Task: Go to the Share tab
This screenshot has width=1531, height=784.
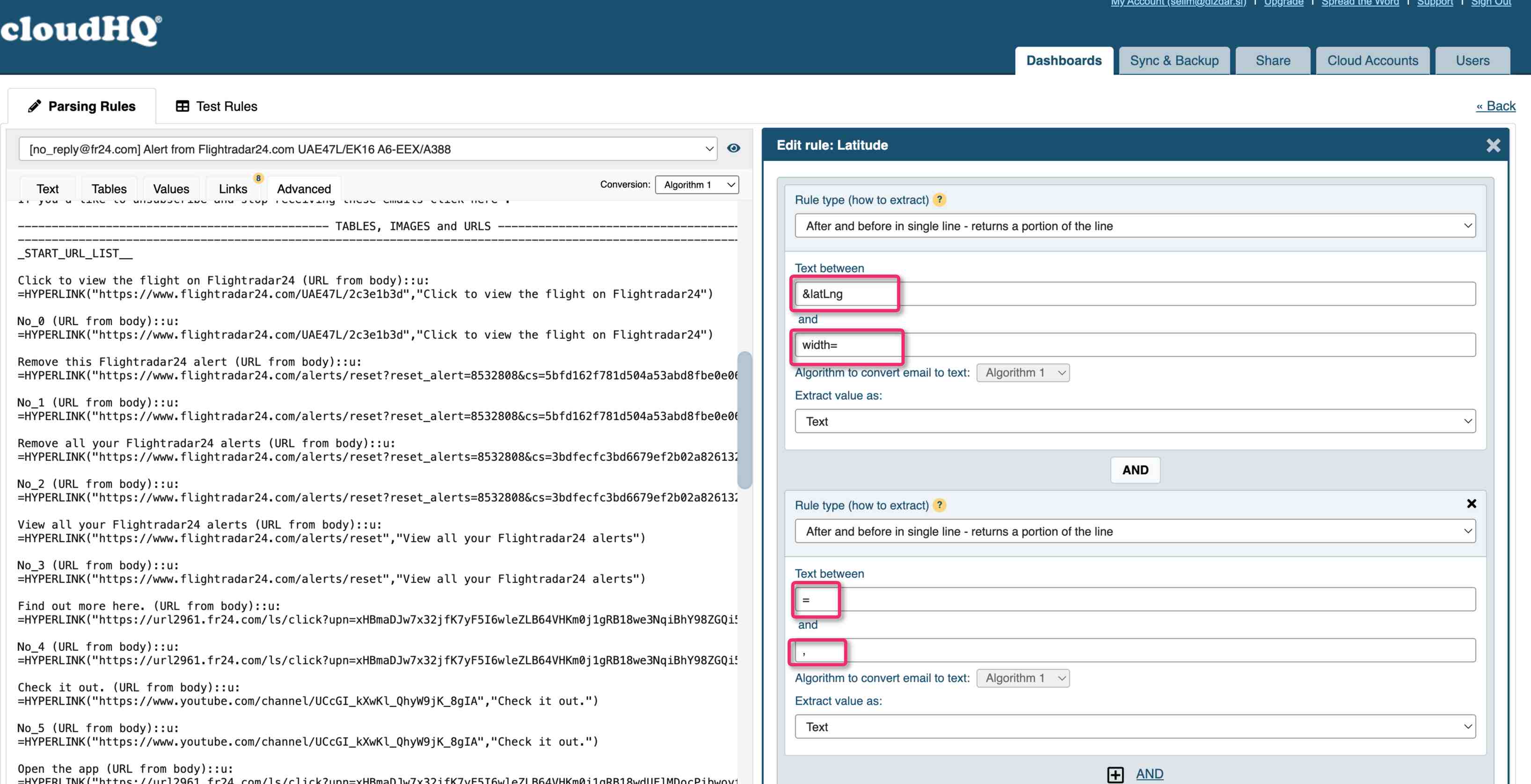Action: pyautogui.click(x=1272, y=61)
